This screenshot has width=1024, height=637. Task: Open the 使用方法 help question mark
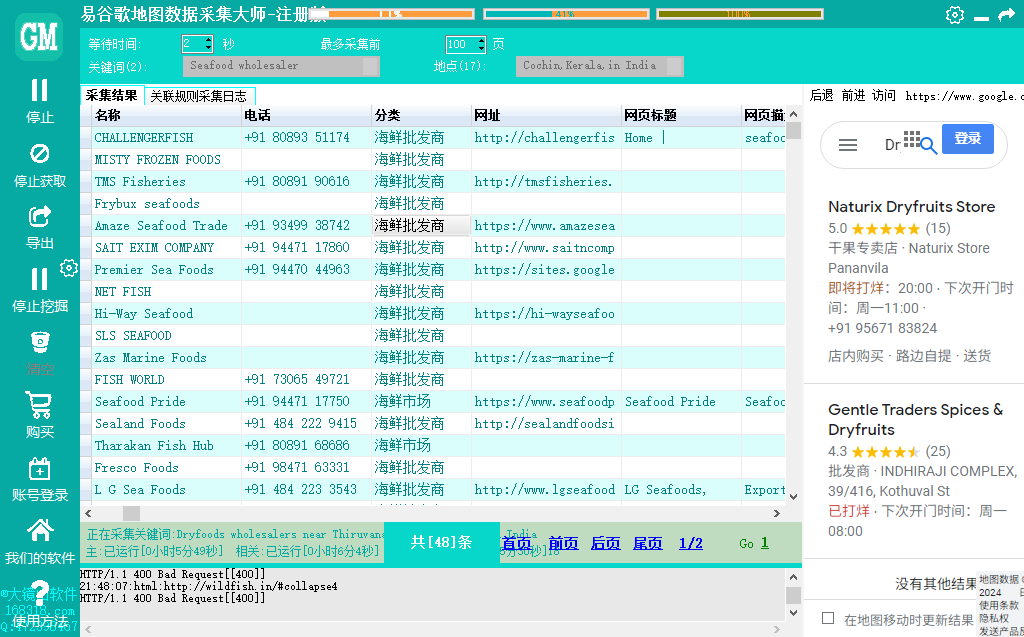pos(40,591)
